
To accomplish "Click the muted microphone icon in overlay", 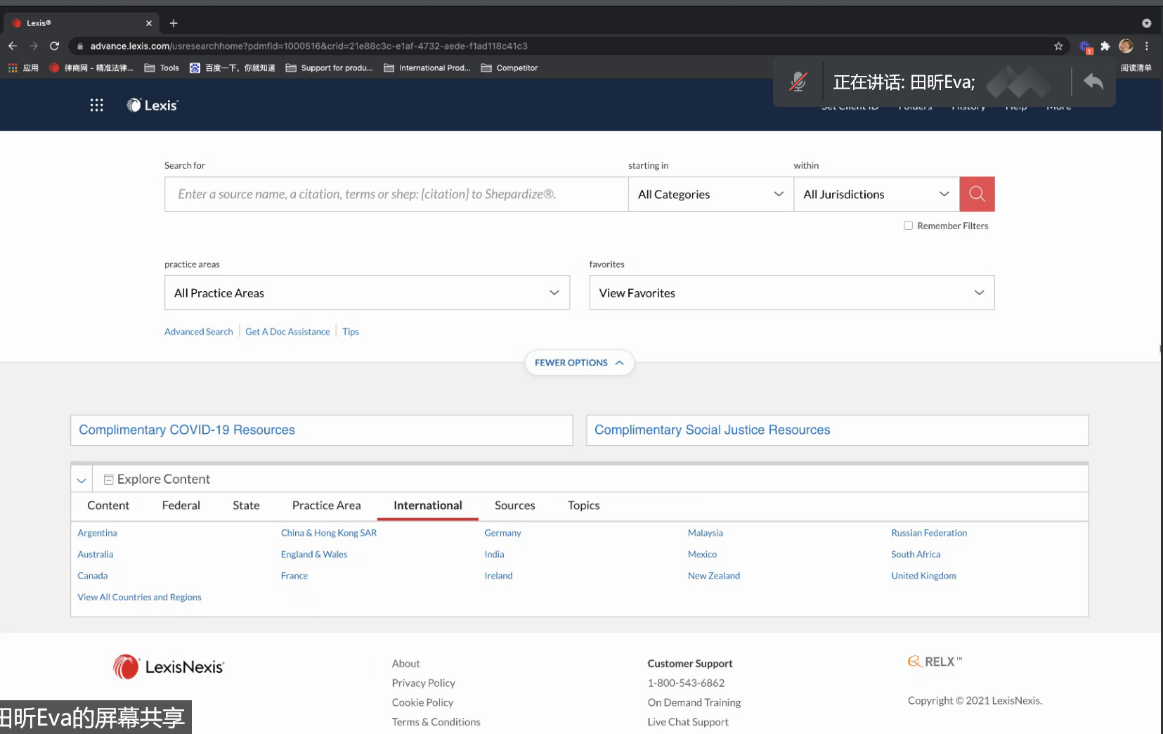I will [x=798, y=82].
